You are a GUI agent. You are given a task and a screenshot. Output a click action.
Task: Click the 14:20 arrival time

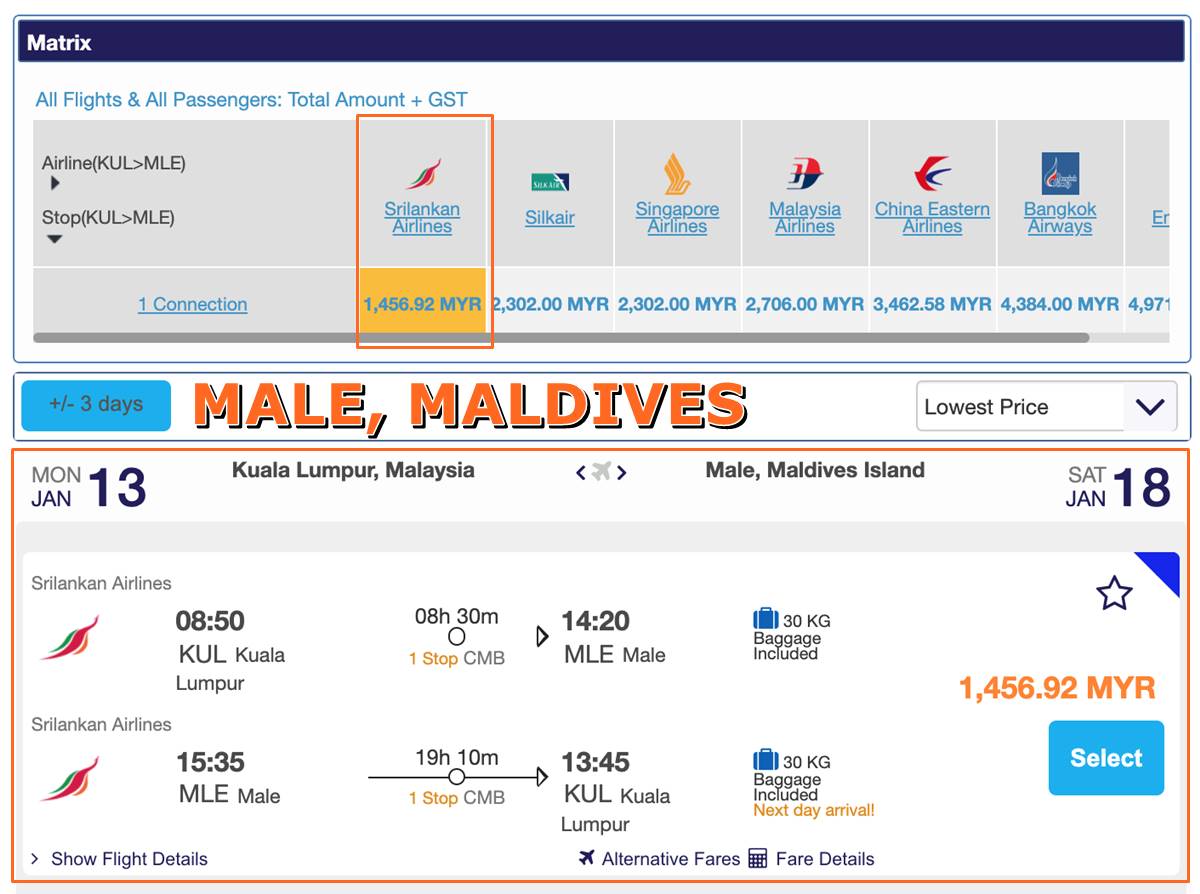click(x=596, y=621)
